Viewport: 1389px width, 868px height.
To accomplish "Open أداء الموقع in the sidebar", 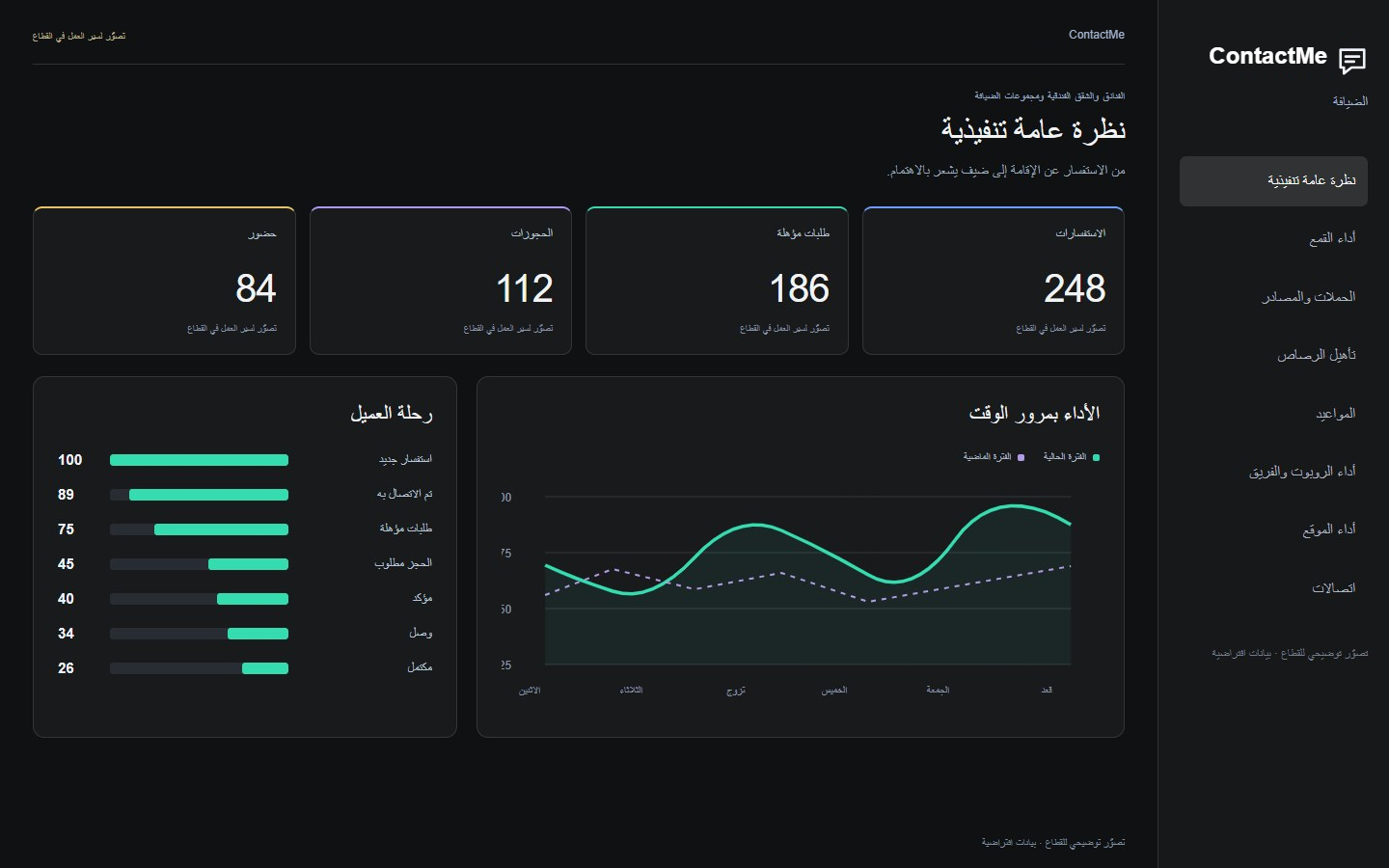I will [1273, 529].
